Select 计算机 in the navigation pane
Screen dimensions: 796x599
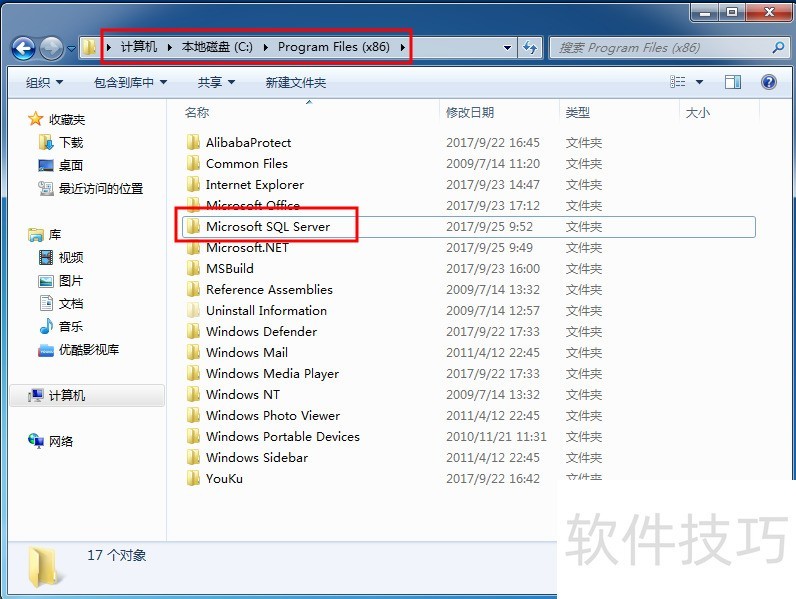87,395
